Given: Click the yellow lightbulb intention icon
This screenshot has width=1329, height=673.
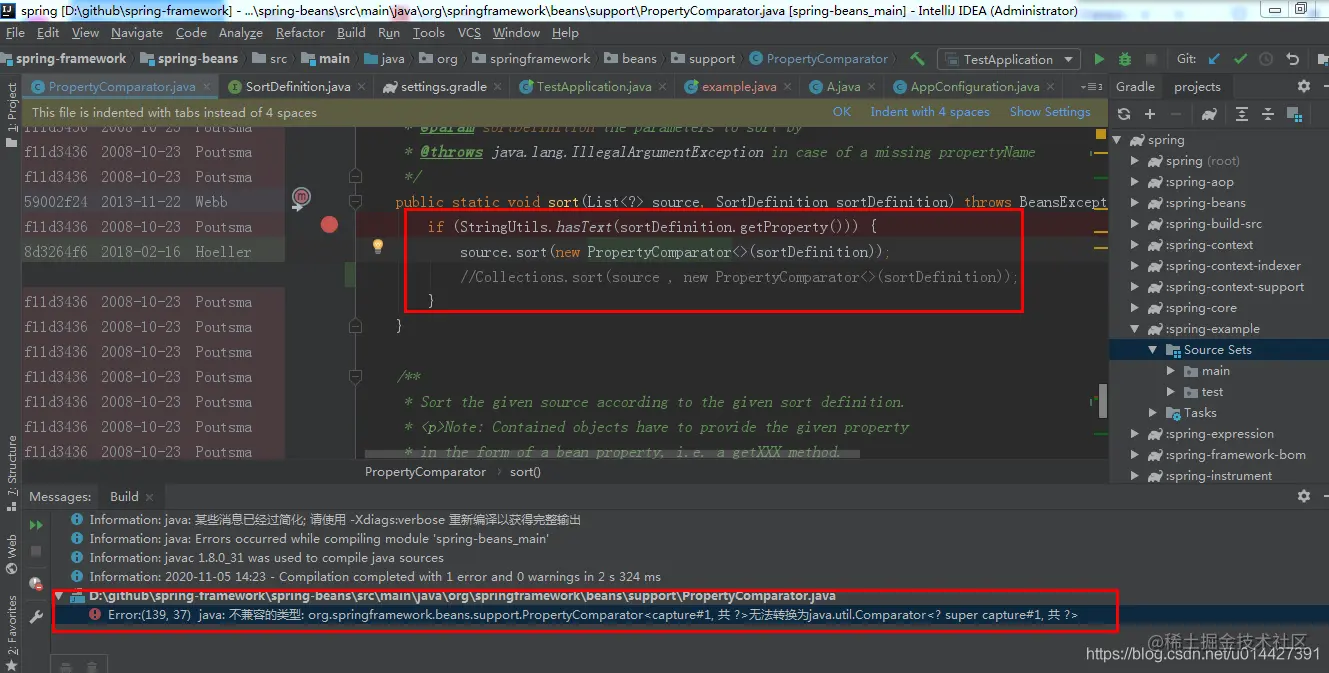Looking at the screenshot, I should pos(378,246).
